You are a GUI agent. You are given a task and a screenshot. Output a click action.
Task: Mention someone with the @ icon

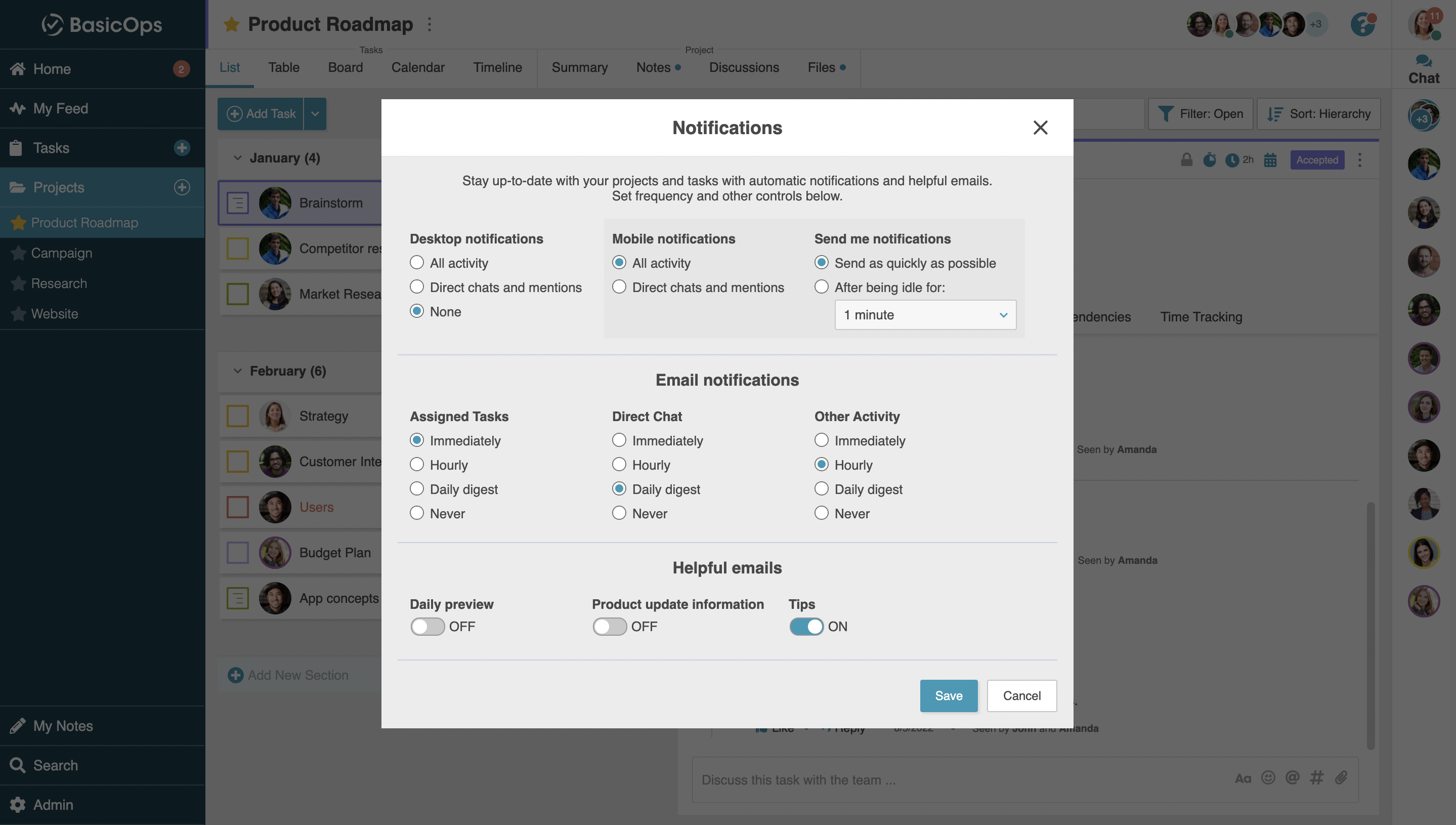coord(1293,777)
